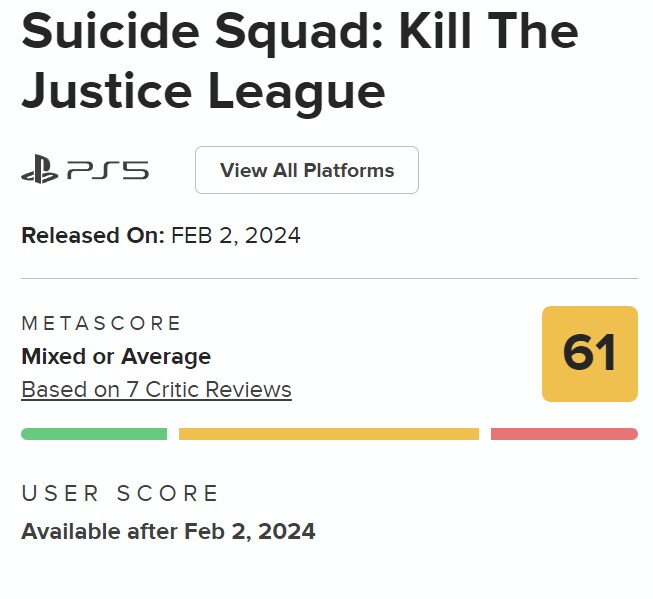The width and height of the screenshot is (653, 599).
Task: Click the yellow 61 Metascore badge
Action: coord(589,354)
